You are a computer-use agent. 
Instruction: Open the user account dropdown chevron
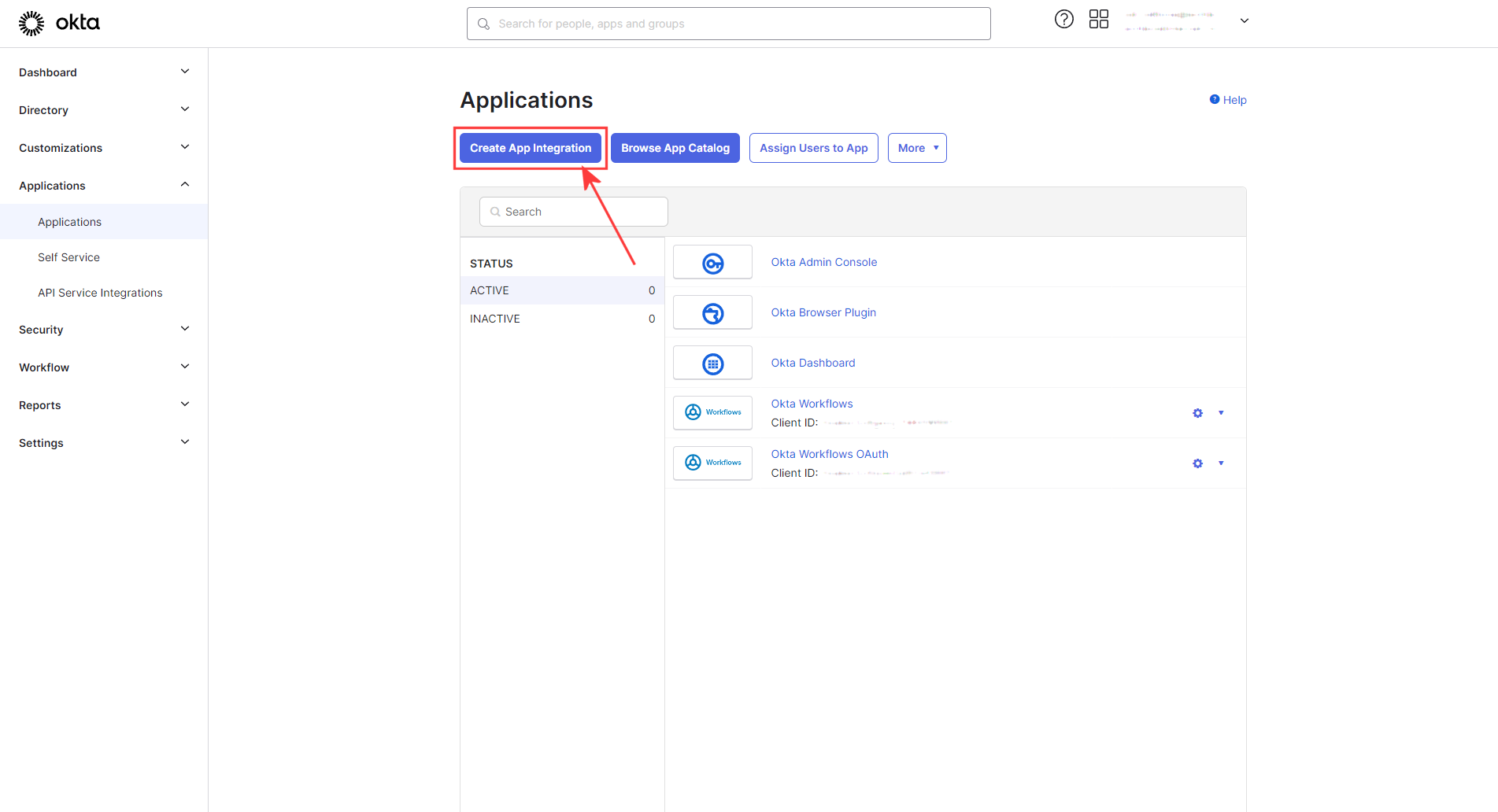click(1245, 21)
